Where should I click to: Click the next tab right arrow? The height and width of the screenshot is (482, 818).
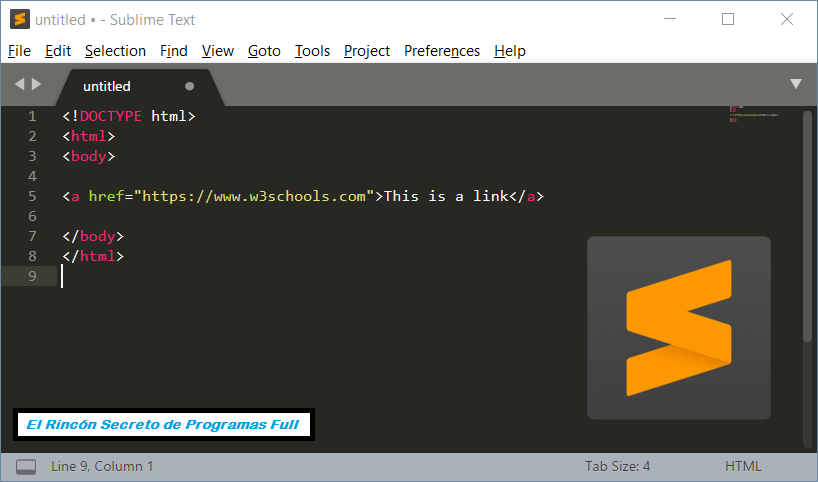(37, 85)
